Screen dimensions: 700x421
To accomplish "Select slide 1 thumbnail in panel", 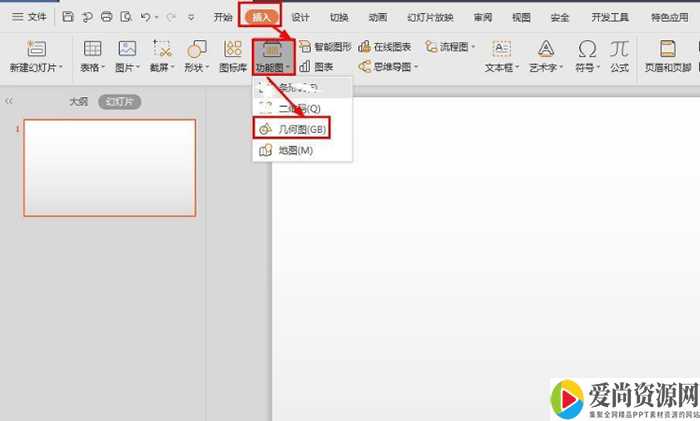I will (x=110, y=167).
